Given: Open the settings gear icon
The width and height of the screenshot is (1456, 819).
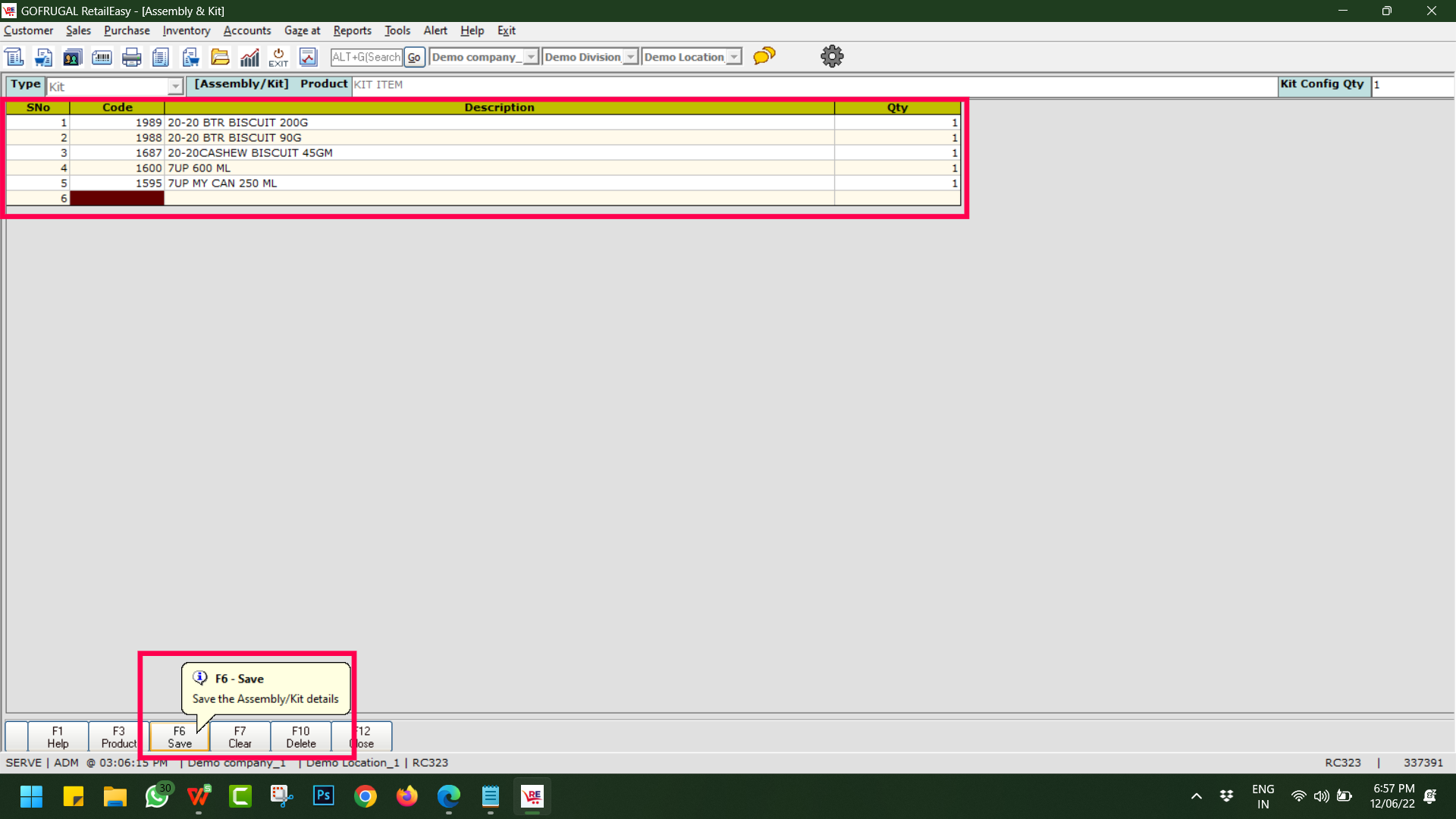Looking at the screenshot, I should pos(832,56).
